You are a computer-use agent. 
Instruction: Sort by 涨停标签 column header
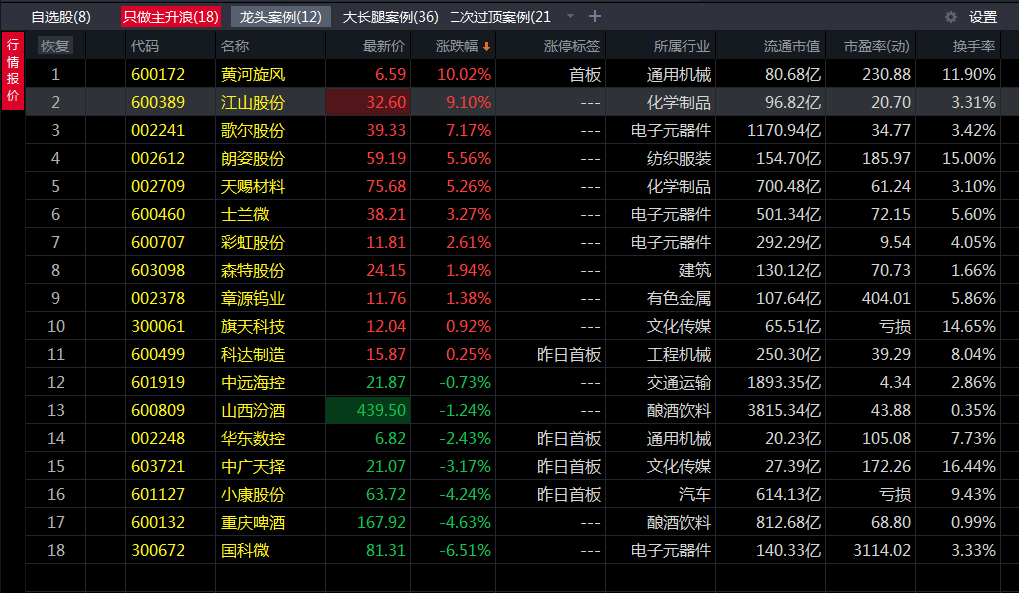coord(572,46)
